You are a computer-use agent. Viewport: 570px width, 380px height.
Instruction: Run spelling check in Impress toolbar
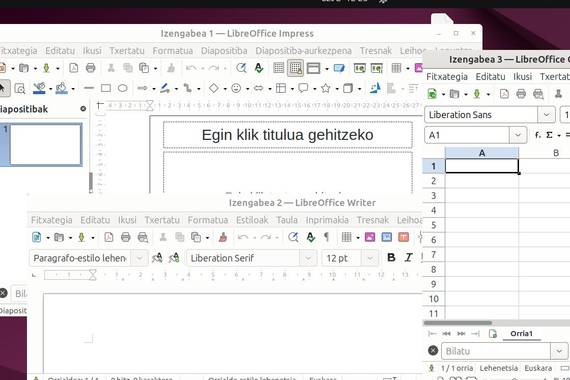pos(259,68)
